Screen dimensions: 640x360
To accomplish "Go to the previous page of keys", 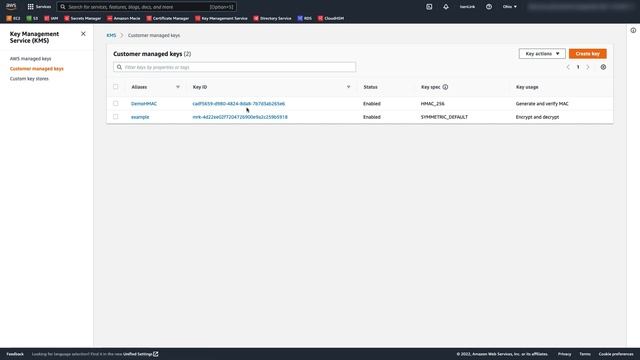I will (568, 67).
